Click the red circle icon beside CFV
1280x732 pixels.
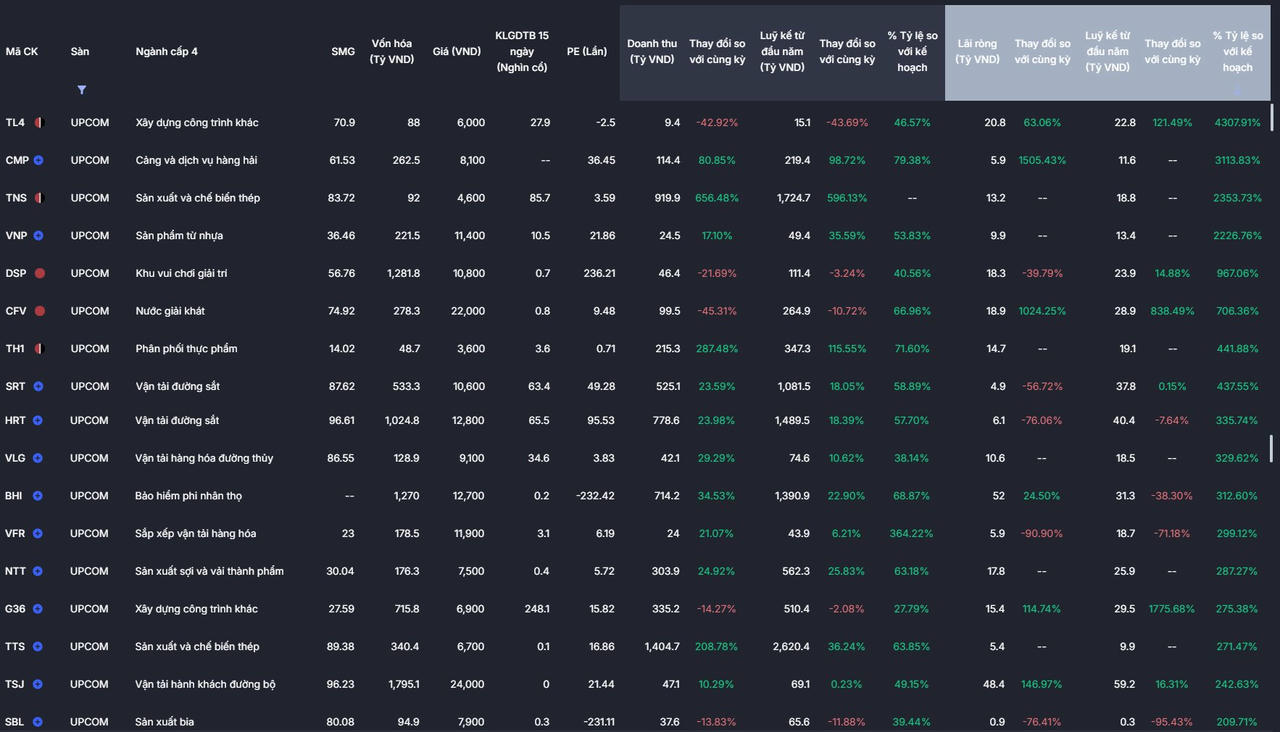(40, 311)
